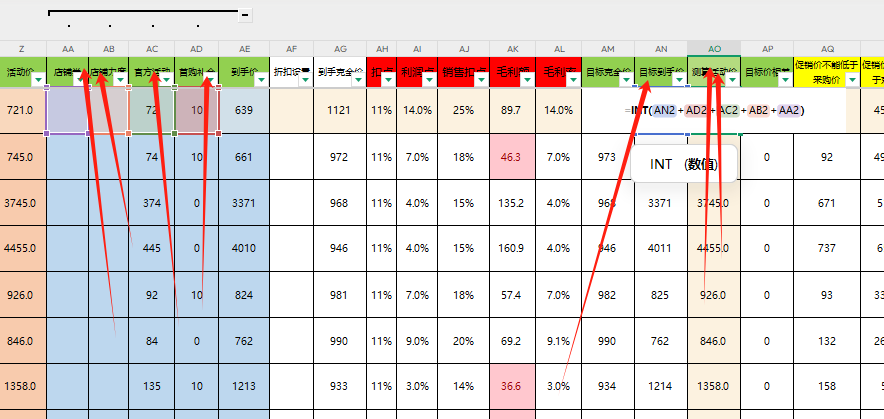Click the INT function tooltip hint
The width and height of the screenshot is (884, 419).
coord(683,164)
